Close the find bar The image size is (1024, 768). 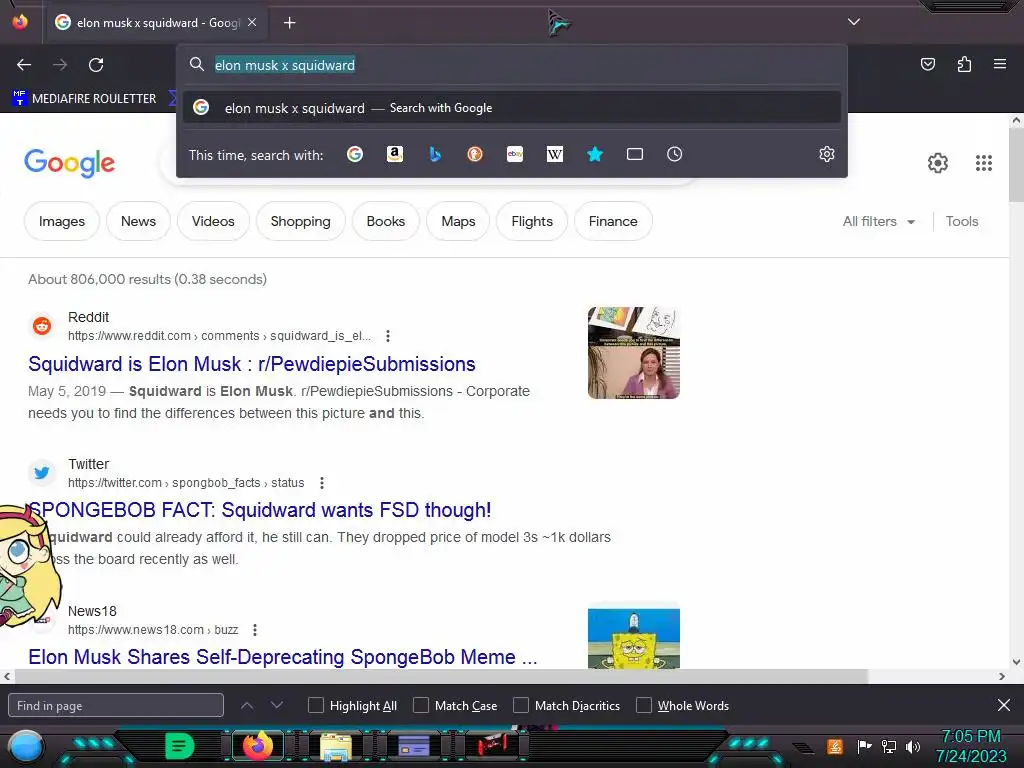(1004, 705)
